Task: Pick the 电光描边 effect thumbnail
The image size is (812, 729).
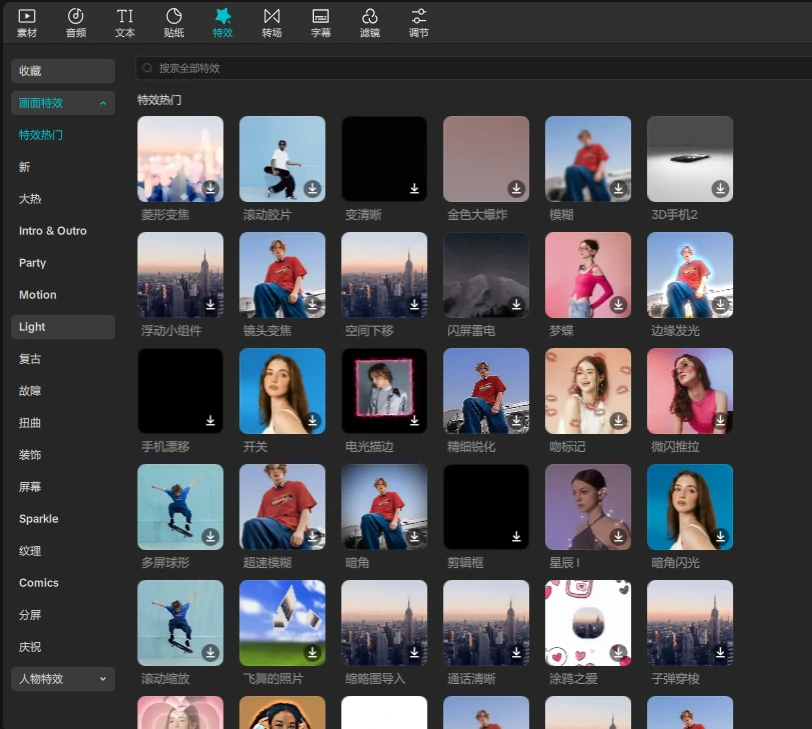Action: (x=384, y=391)
